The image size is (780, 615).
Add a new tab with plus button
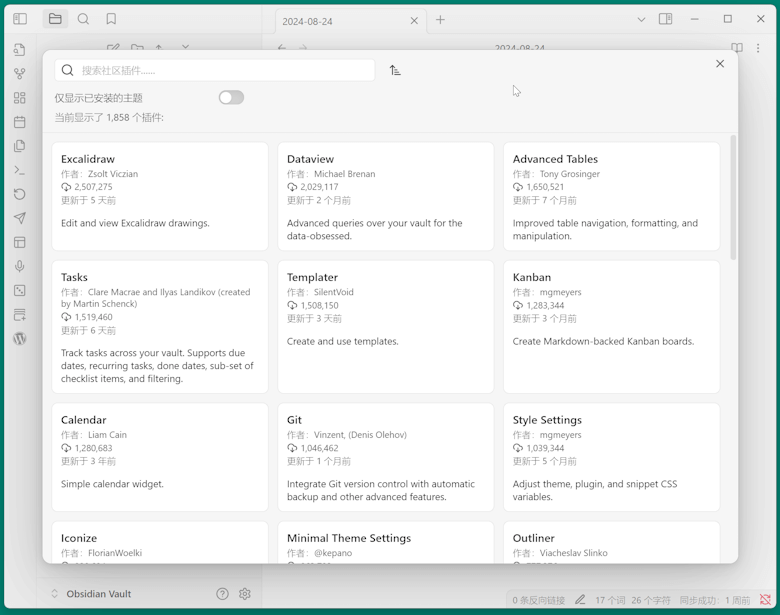tap(440, 20)
